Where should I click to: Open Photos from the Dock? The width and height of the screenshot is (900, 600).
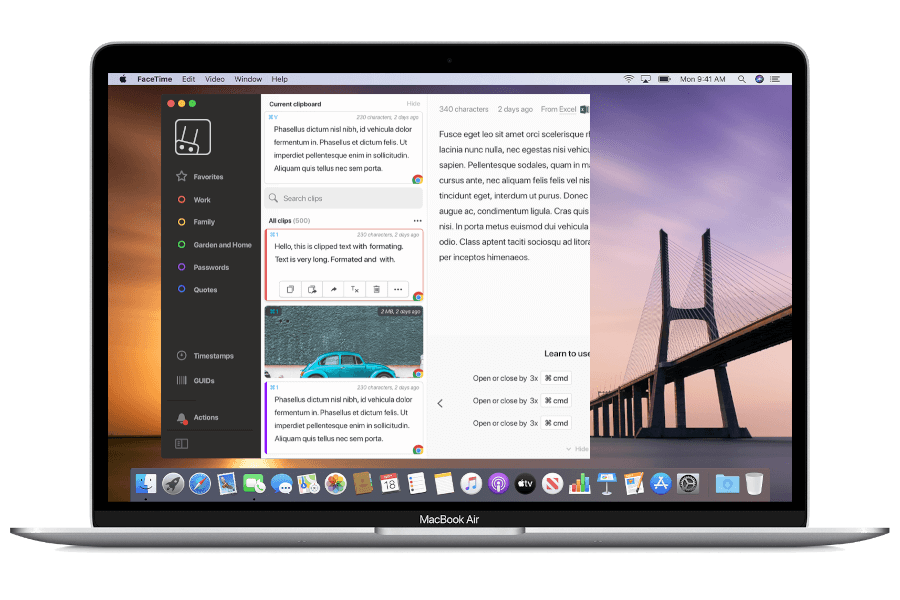click(336, 483)
